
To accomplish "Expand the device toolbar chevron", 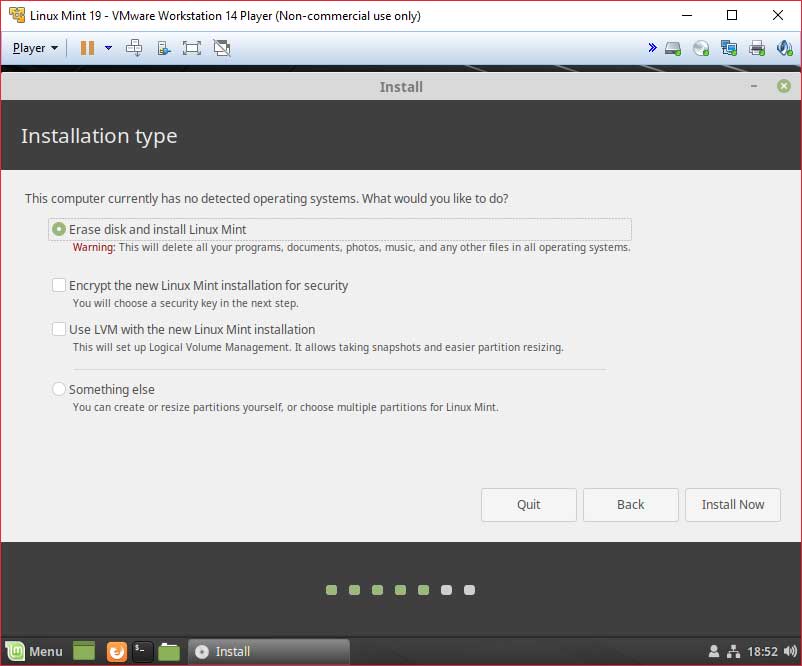I will click(652, 48).
